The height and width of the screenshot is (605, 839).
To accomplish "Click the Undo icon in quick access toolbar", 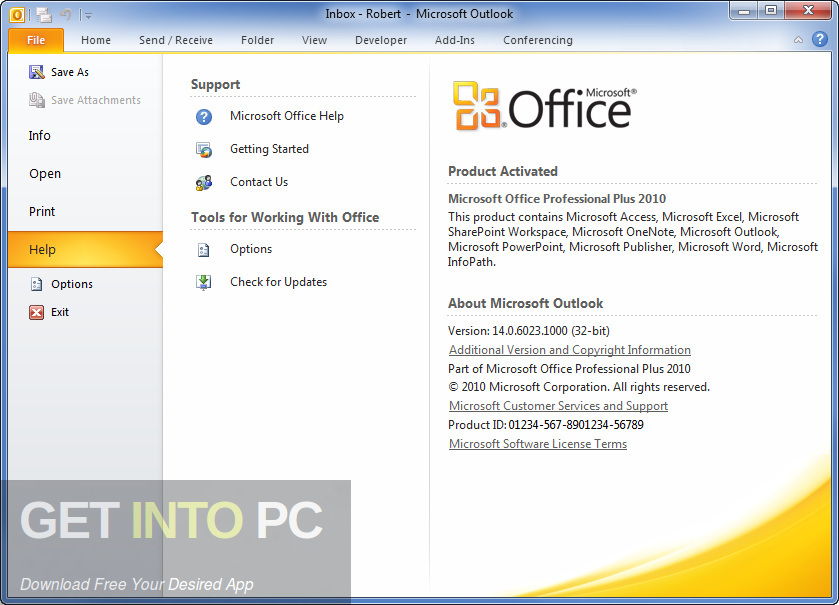I will (66, 14).
